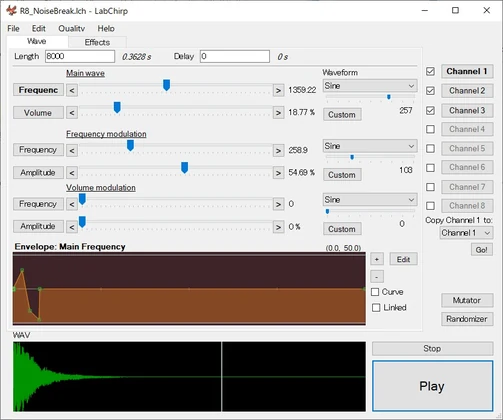Click the Delay input field
This screenshot has width=503, height=420.
click(x=235, y=56)
